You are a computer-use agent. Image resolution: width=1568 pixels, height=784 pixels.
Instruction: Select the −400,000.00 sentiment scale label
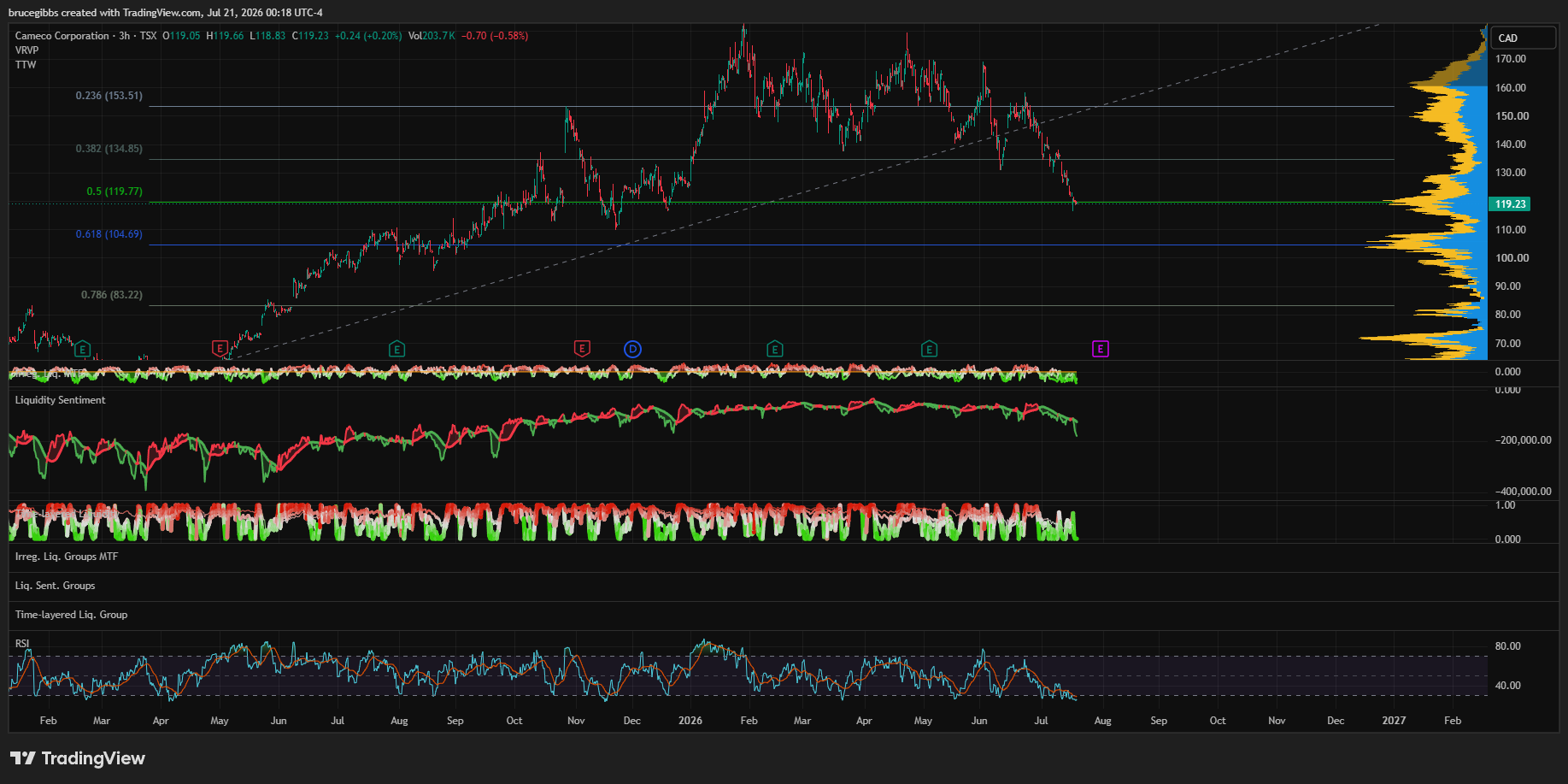click(1524, 492)
